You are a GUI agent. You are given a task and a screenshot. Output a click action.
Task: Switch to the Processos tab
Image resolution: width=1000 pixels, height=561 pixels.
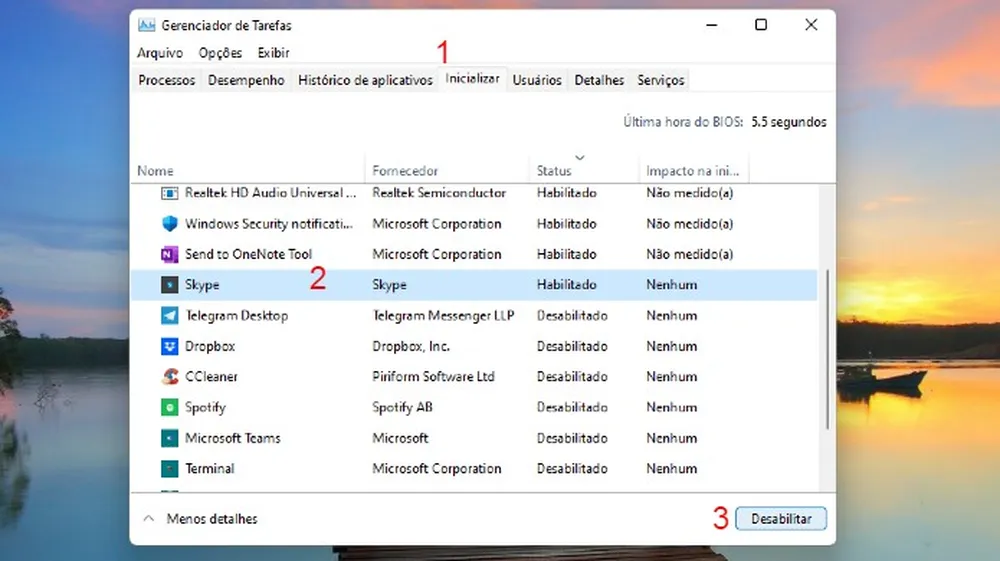coord(166,80)
